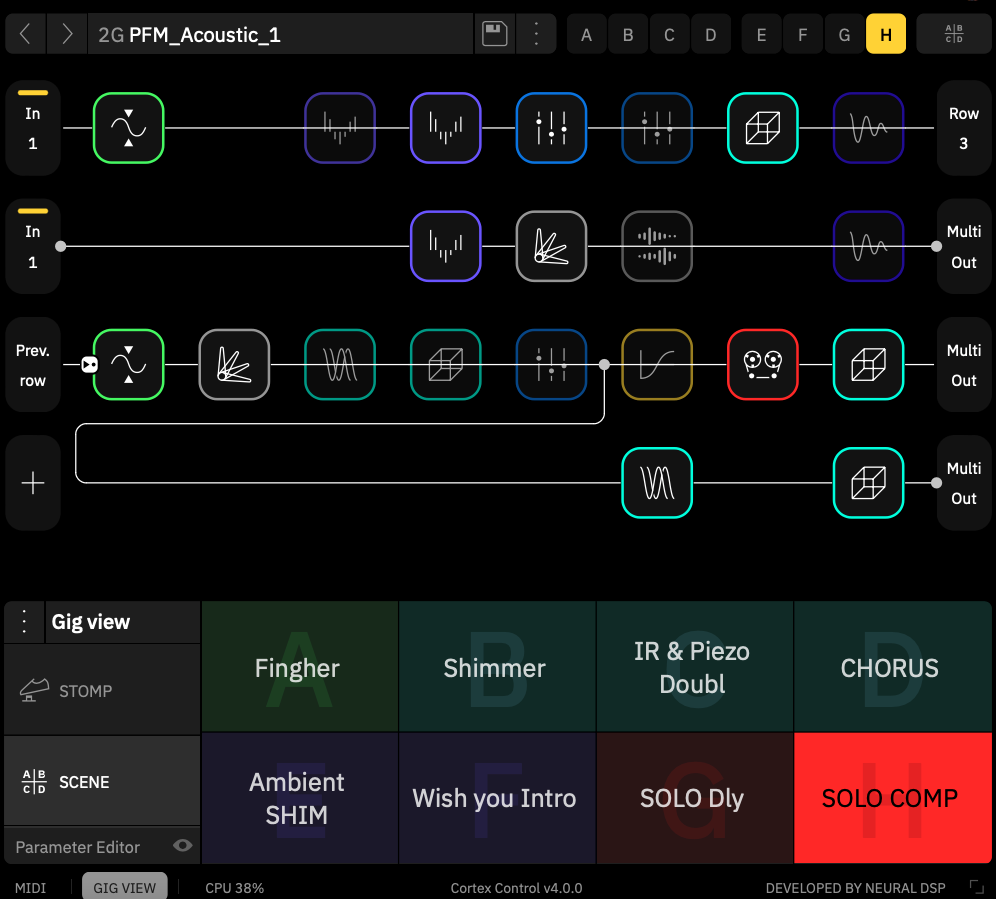
Task: Click the PFM_Acoustic_1 preset name field
Action: 280,33
